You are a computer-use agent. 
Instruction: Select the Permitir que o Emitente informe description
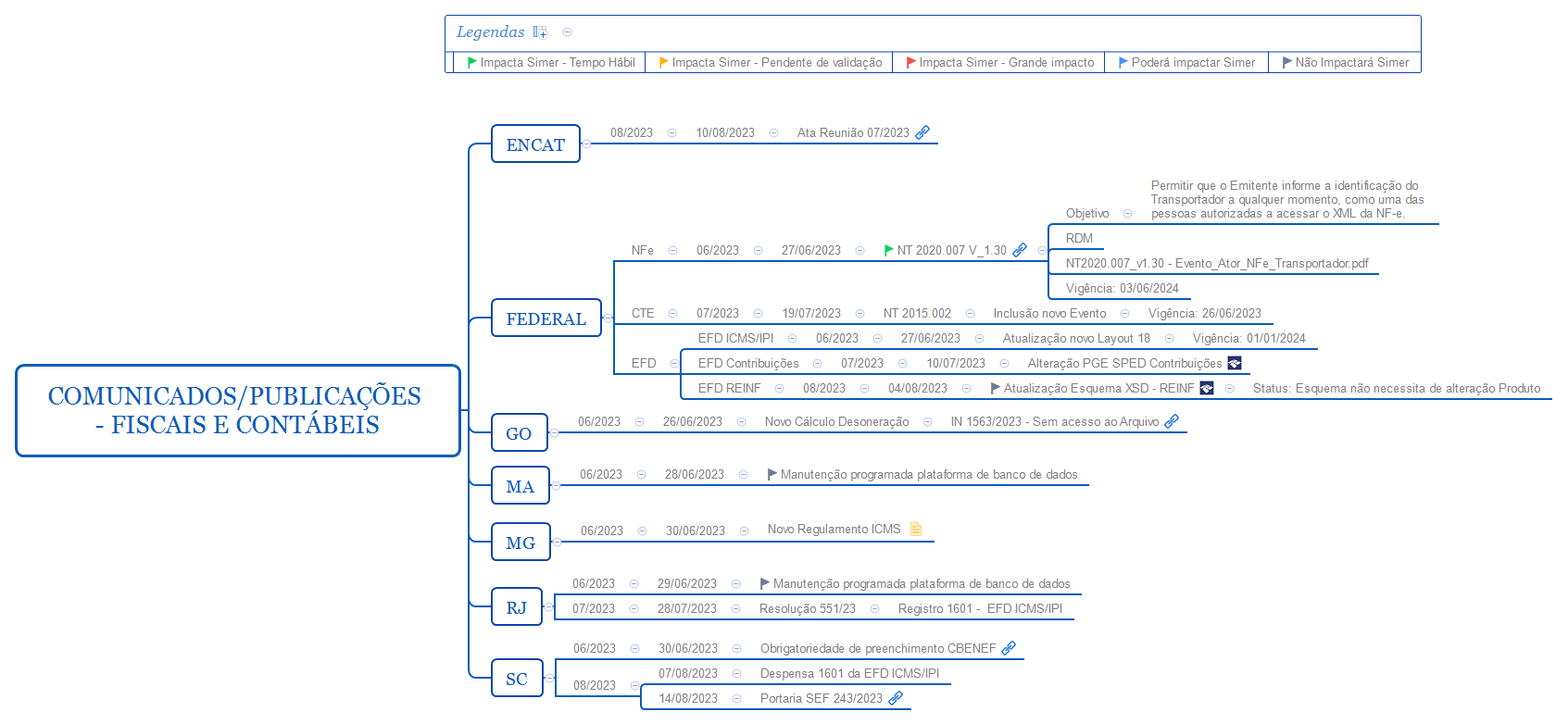[1287, 199]
